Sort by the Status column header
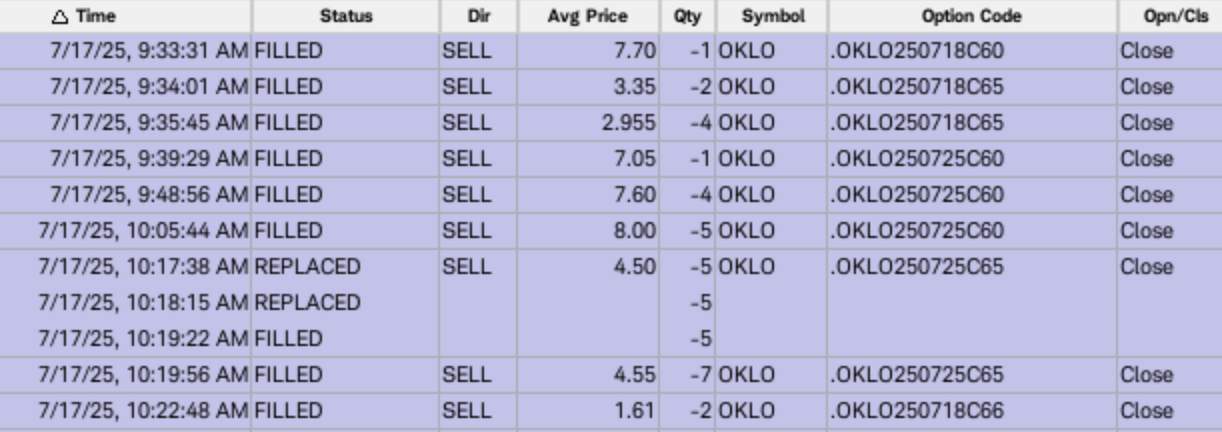The image size is (1222, 432). coord(345,16)
